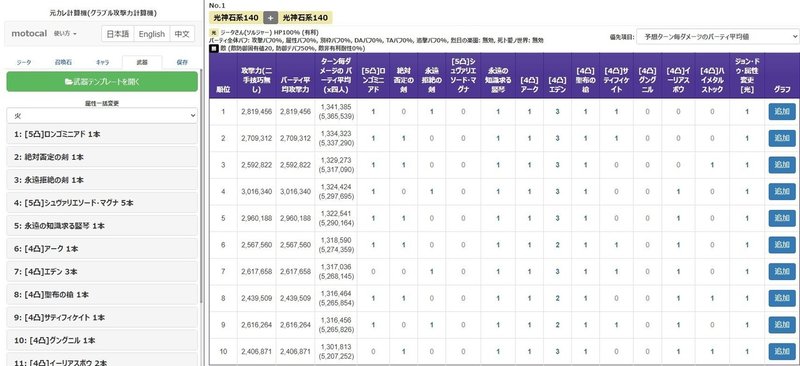Click the plus icon between 光神石系140 labels
The height and width of the screenshot is (366, 800).
coord(270,18)
